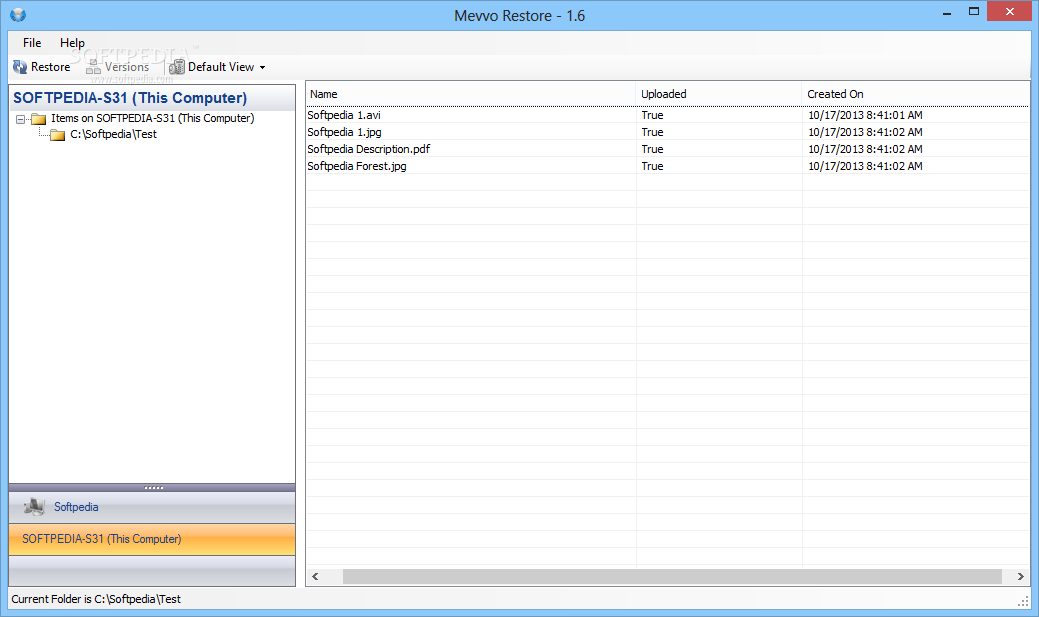
Task: Sort by the Uploaded column header
Action: point(719,94)
